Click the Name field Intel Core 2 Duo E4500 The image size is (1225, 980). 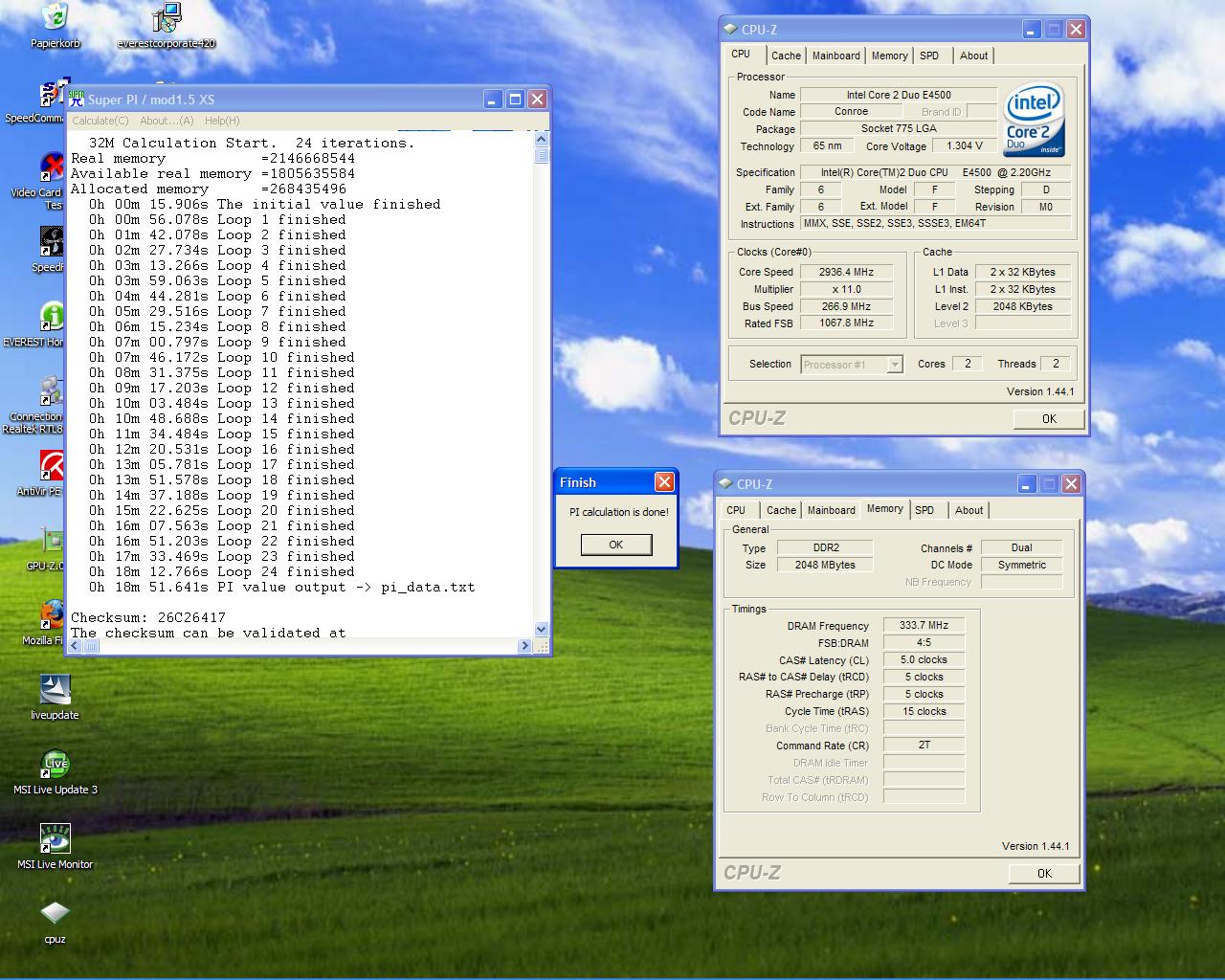pos(898,95)
